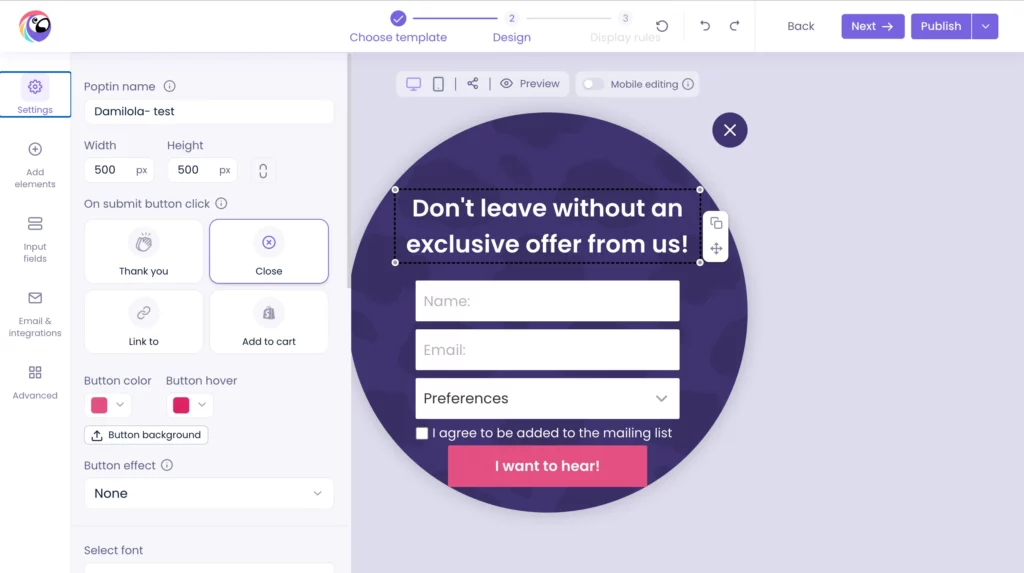Switch to desktop view icon
This screenshot has height=573, width=1024.
point(413,84)
